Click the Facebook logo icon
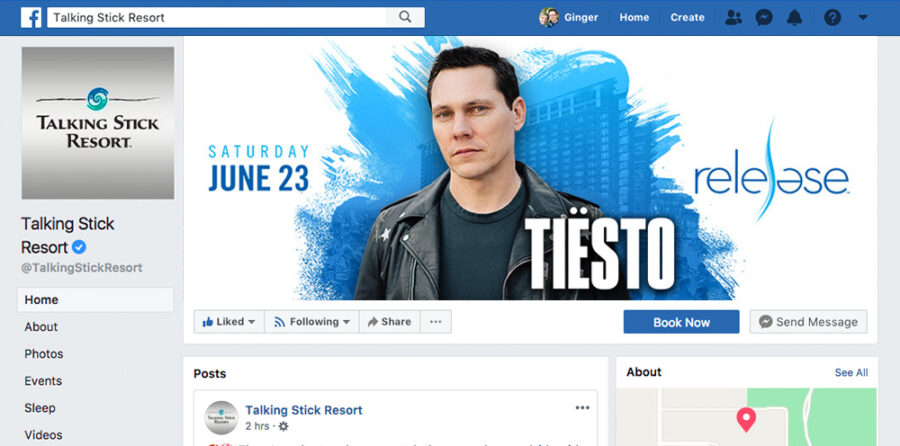Image resolution: width=900 pixels, height=446 pixels. click(x=31, y=17)
